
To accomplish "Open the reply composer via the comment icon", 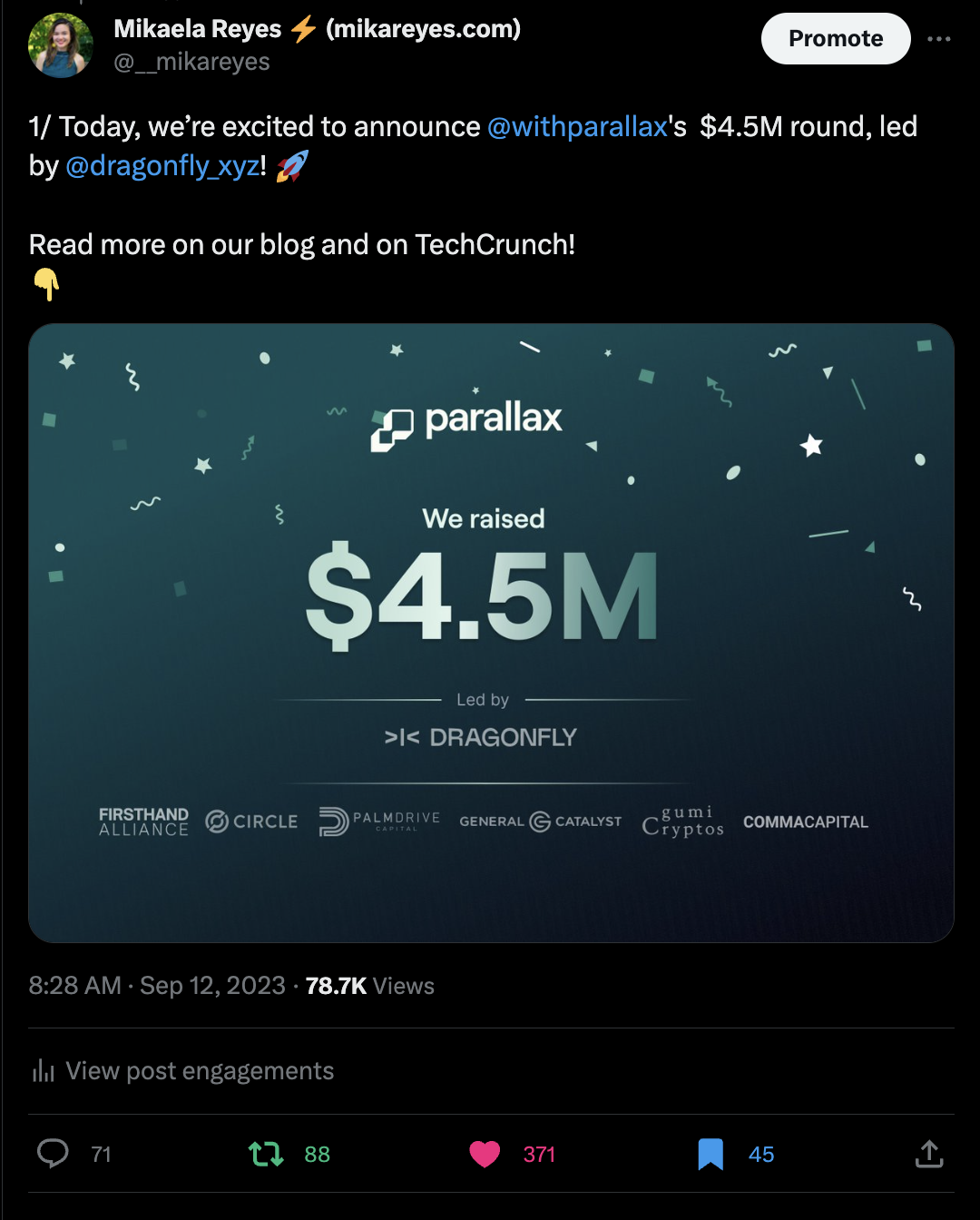I will (54, 1154).
